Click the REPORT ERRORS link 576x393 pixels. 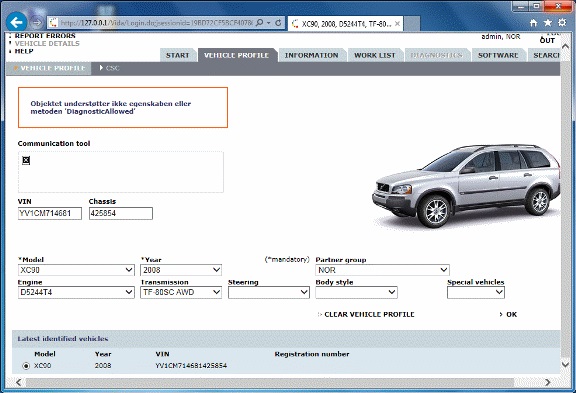tap(45, 36)
